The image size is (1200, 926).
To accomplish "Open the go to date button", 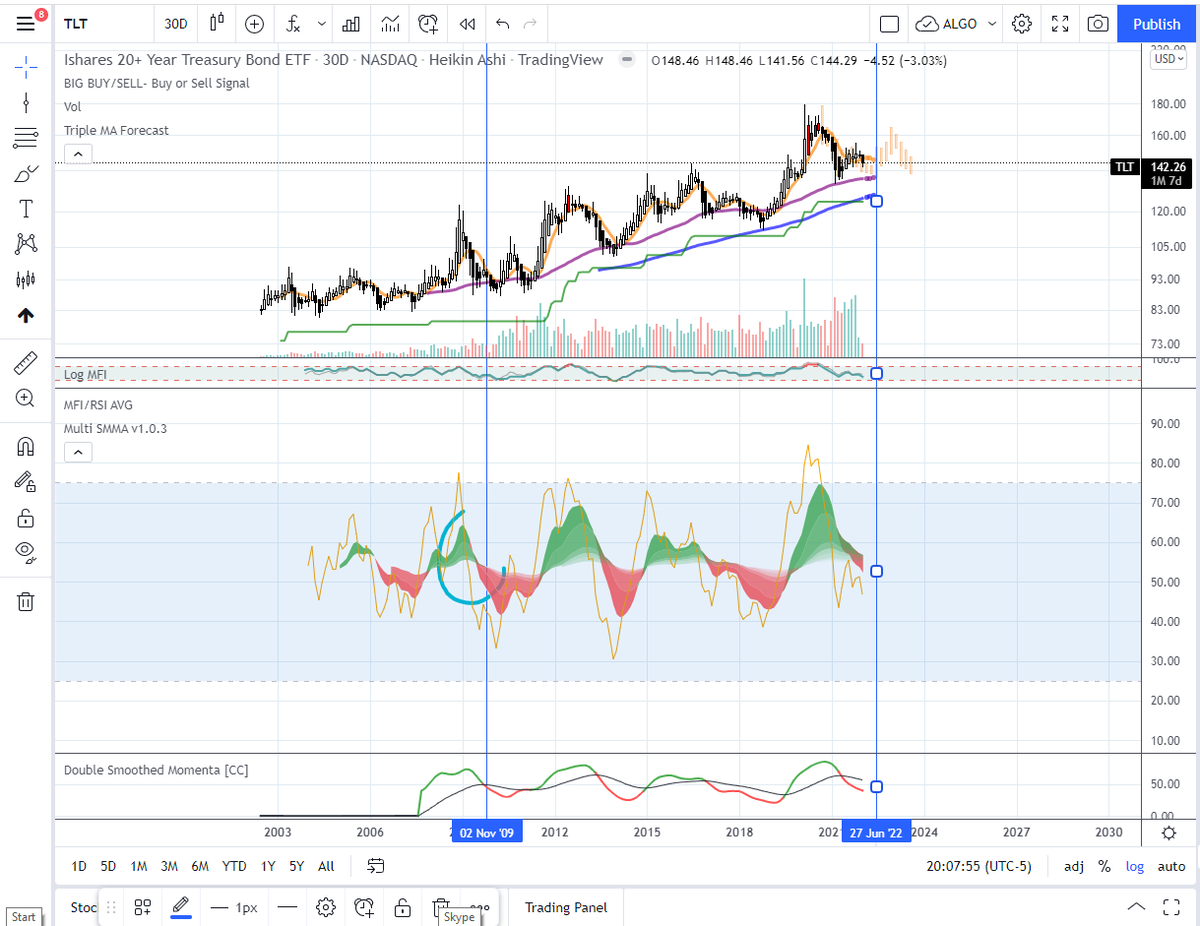I will point(376,866).
